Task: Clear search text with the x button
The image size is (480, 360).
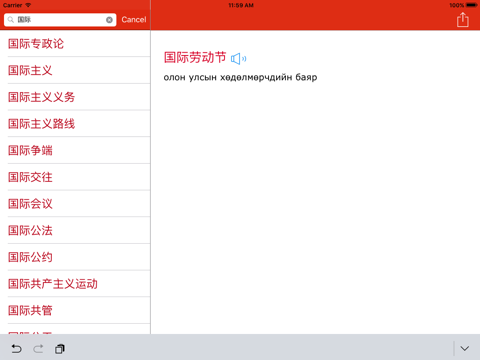Action: point(109,20)
